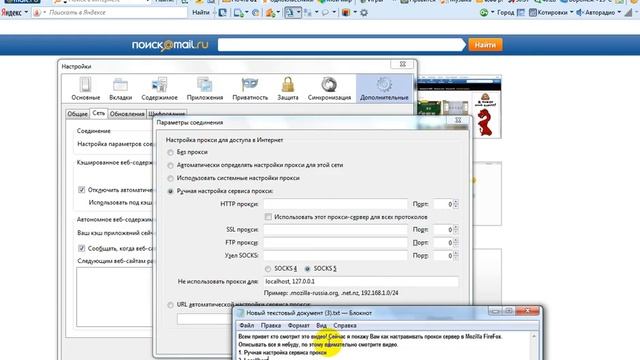Adjust the FTP proxy port spinner
The height and width of the screenshot is (360, 640).
tap(456, 243)
